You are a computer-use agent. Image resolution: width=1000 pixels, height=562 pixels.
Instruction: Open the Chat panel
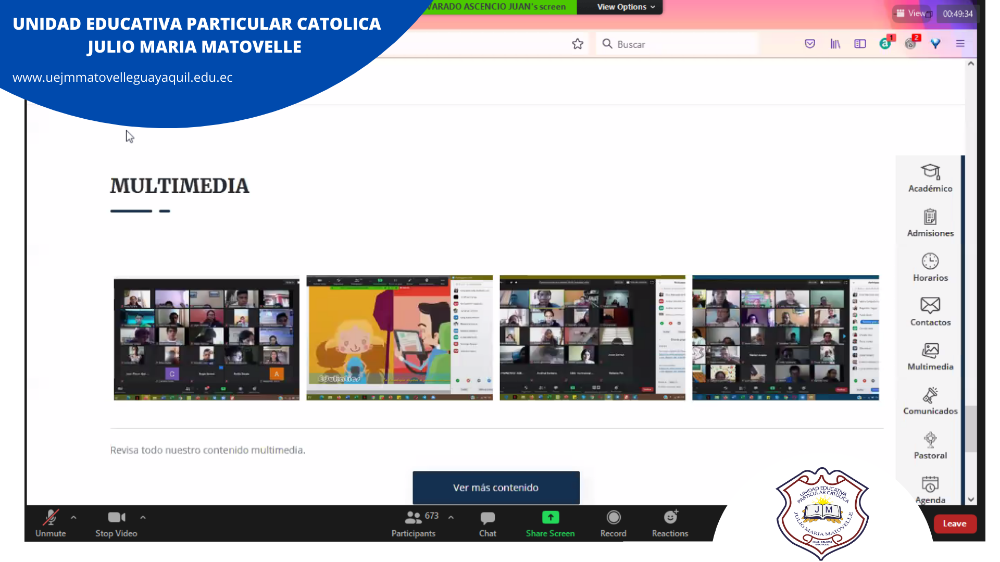(x=487, y=524)
